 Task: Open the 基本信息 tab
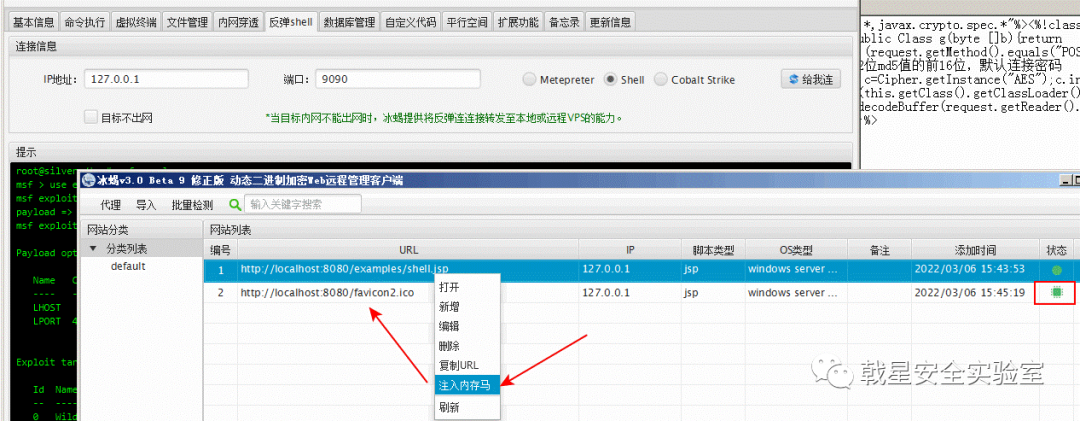[x=33, y=22]
